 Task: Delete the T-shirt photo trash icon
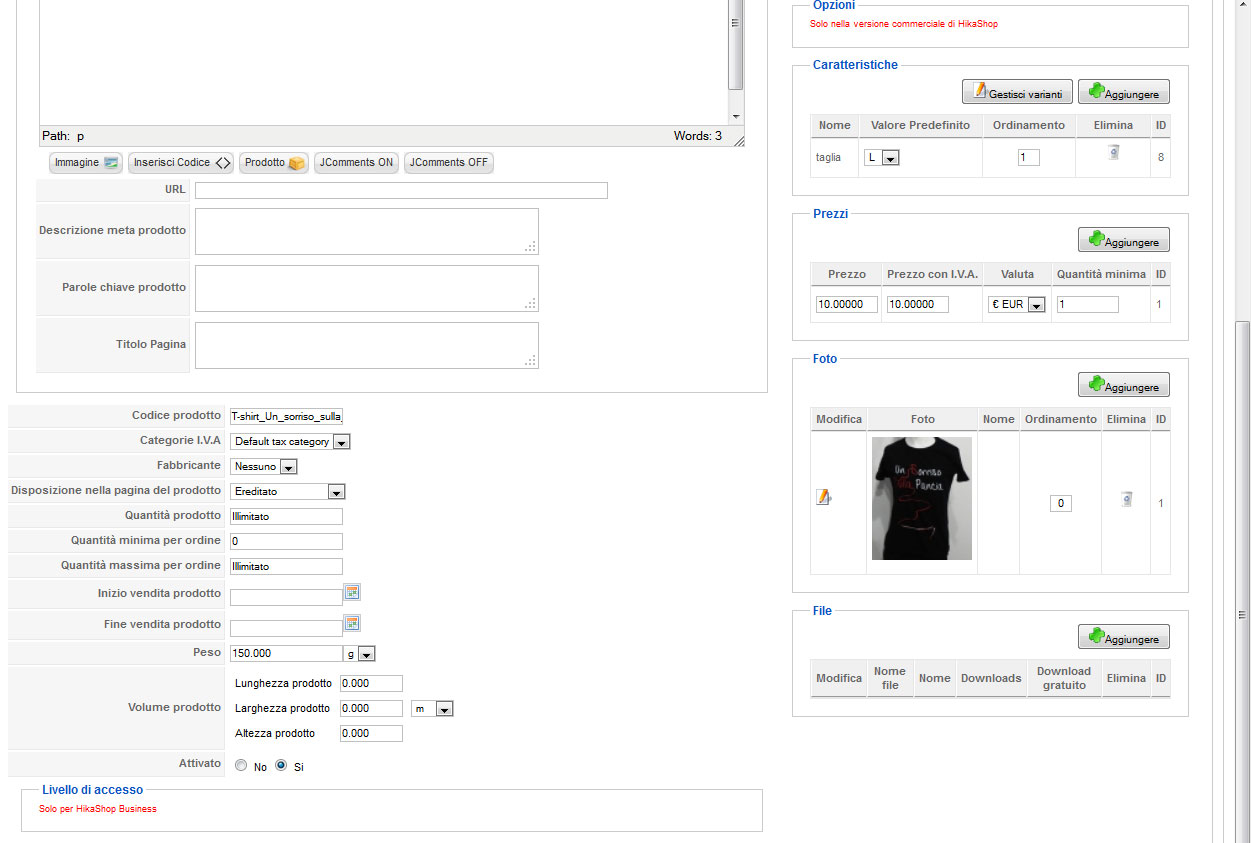click(x=1126, y=499)
